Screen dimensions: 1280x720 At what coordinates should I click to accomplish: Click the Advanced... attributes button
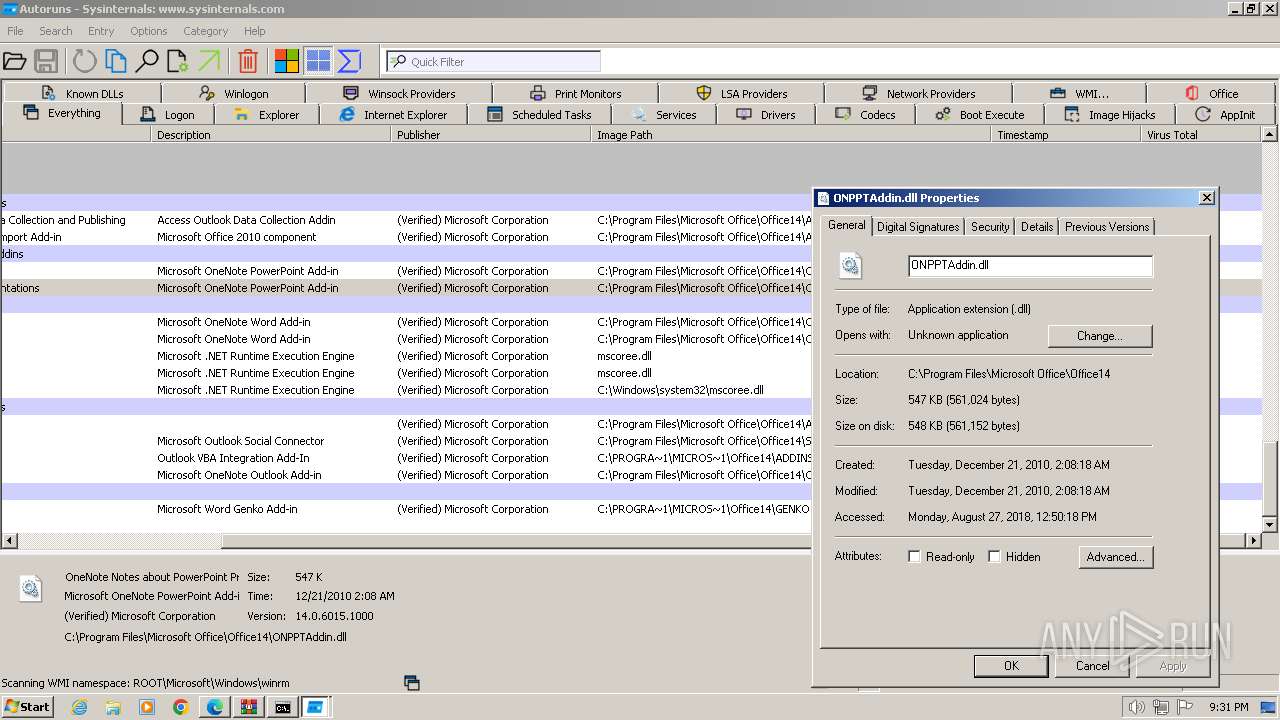point(1116,557)
